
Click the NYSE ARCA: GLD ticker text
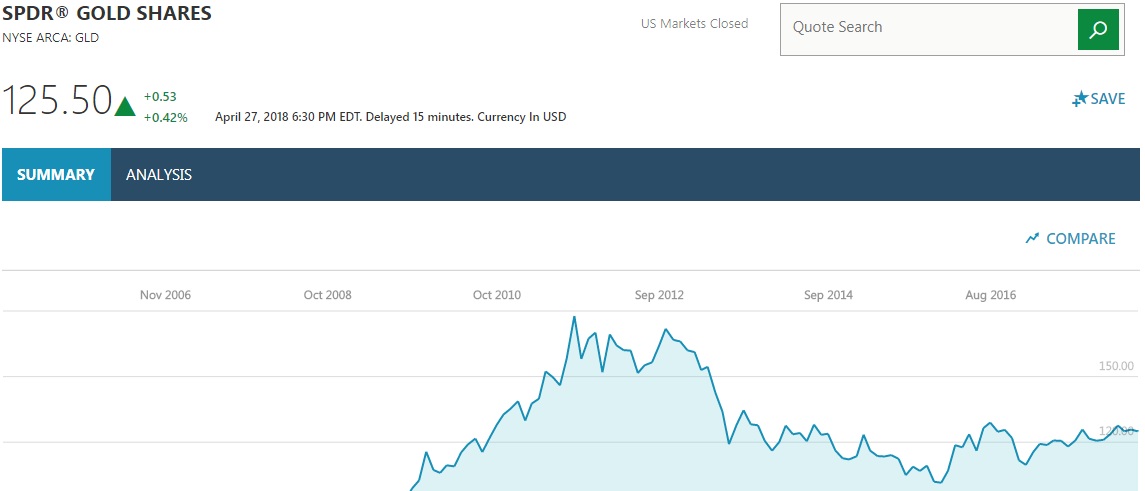(x=50, y=38)
